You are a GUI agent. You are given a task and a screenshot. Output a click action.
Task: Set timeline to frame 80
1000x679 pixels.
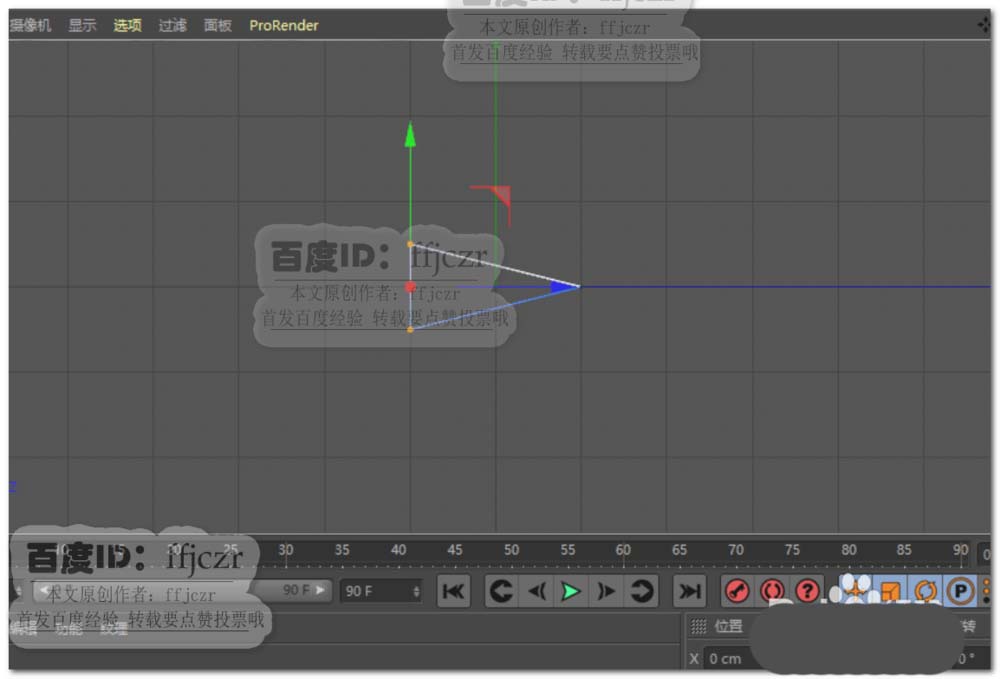[848, 551]
